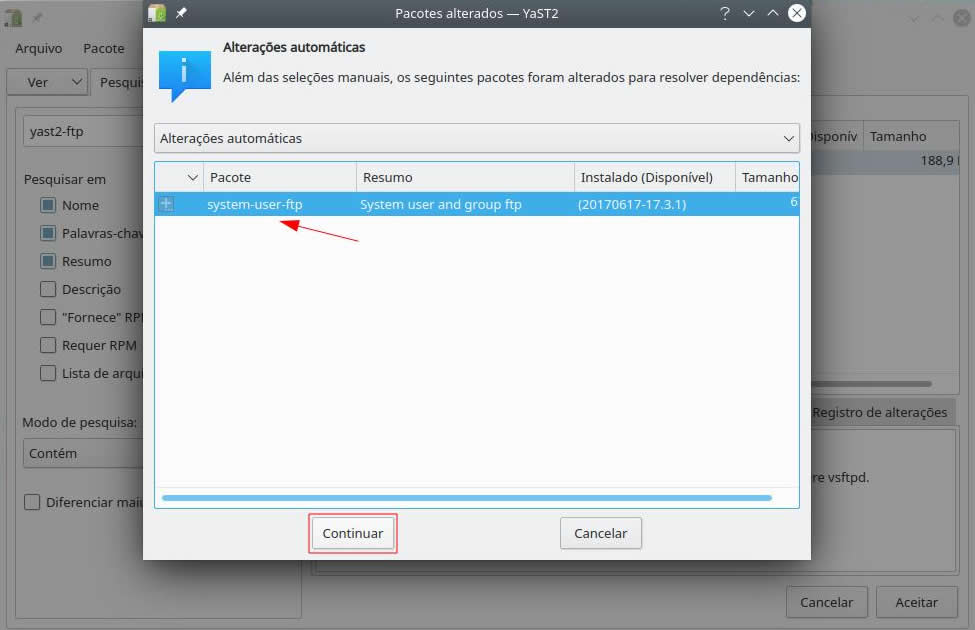Click the install status icon for system-user-ftp
The width and height of the screenshot is (975, 630).
point(166,204)
